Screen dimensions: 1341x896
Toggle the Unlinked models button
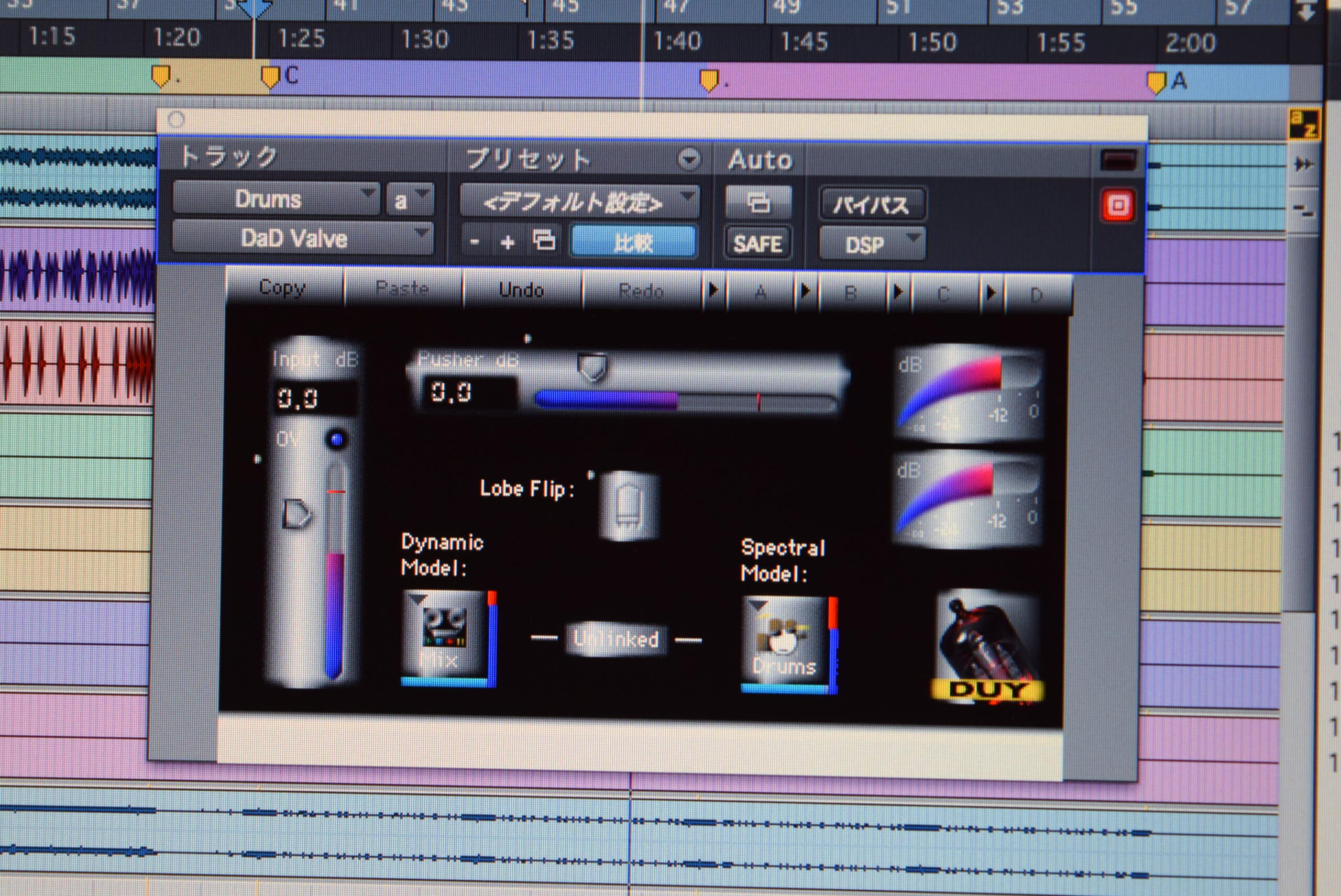coord(616,639)
